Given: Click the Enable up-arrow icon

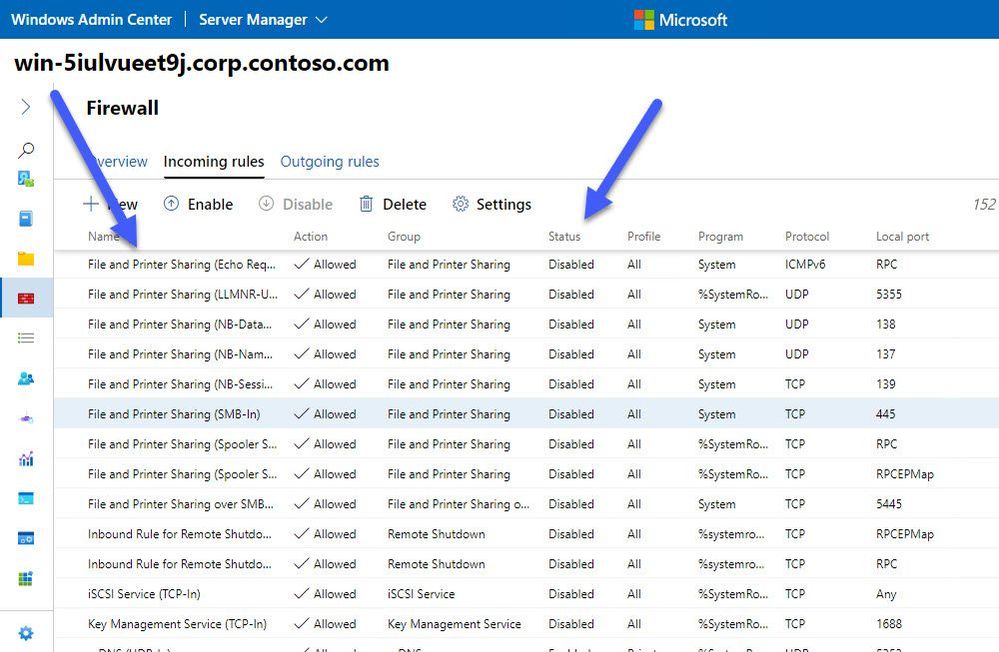Looking at the screenshot, I should tap(171, 204).
